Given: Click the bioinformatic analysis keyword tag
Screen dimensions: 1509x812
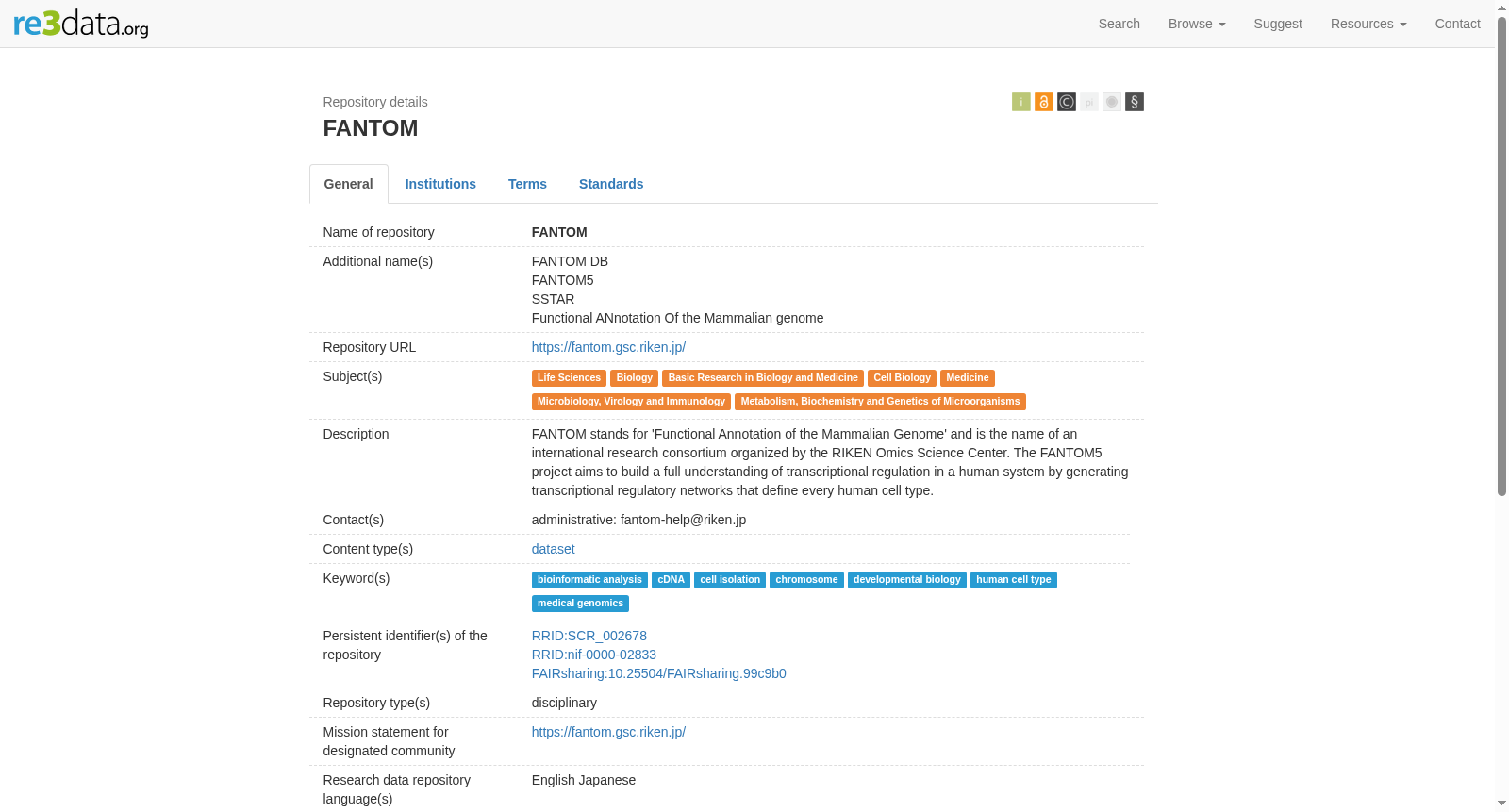Looking at the screenshot, I should coord(589,580).
